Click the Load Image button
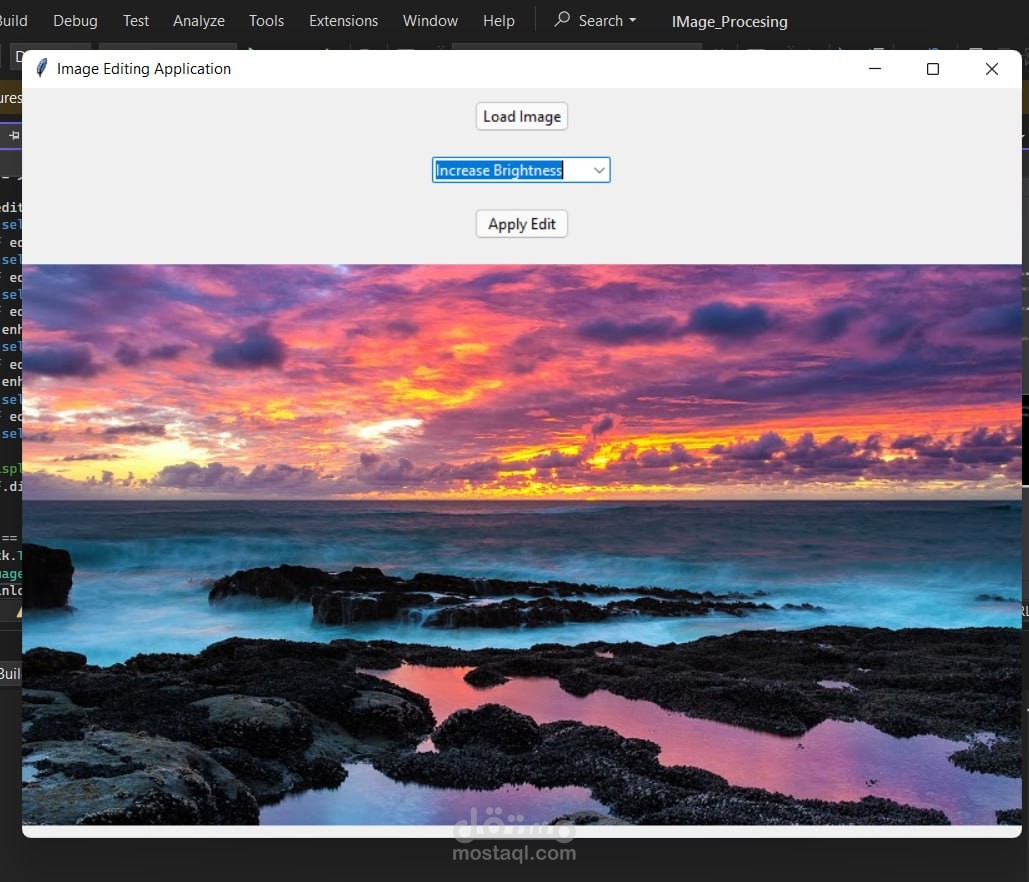Screen dimensions: 1029x882 [522, 116]
